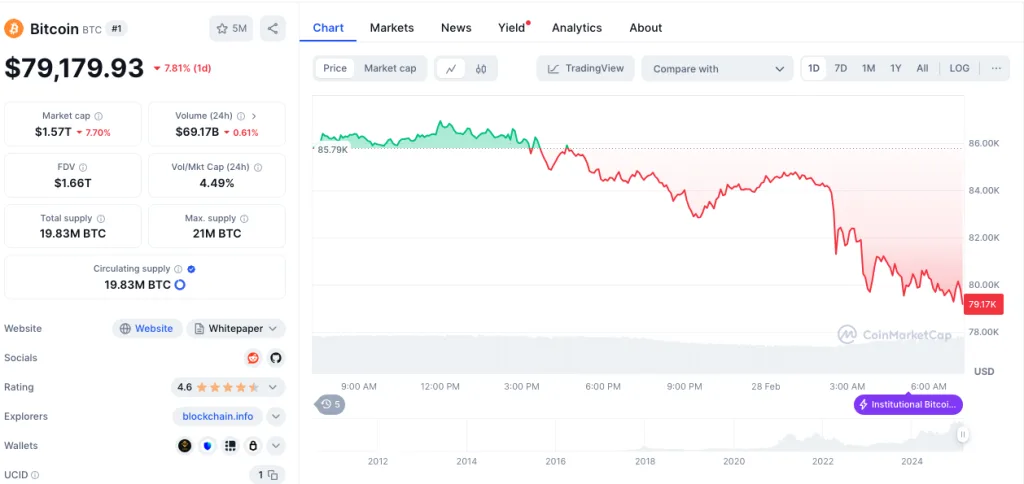Set the chart range to 1D
Screen dimensions: 1024x484
point(814,69)
